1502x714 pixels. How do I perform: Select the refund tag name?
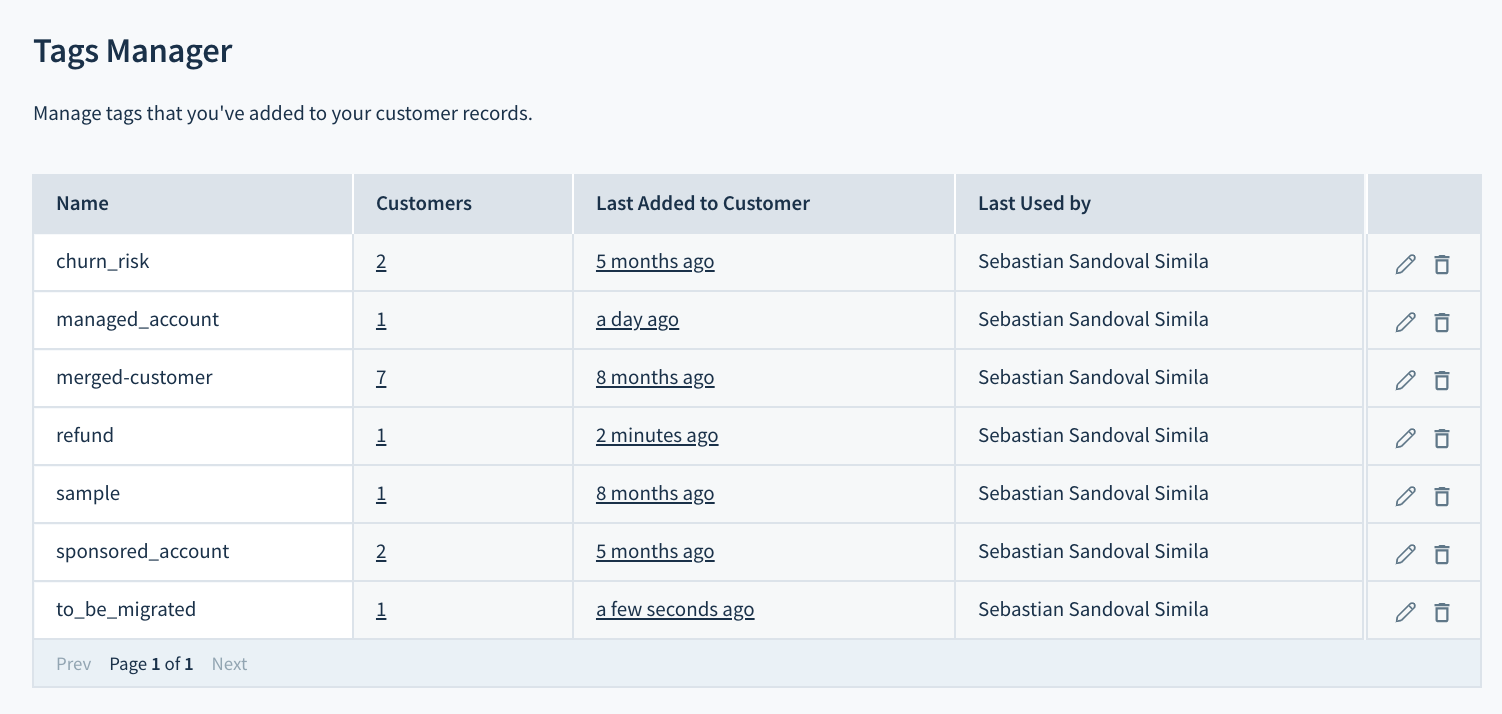(x=85, y=436)
